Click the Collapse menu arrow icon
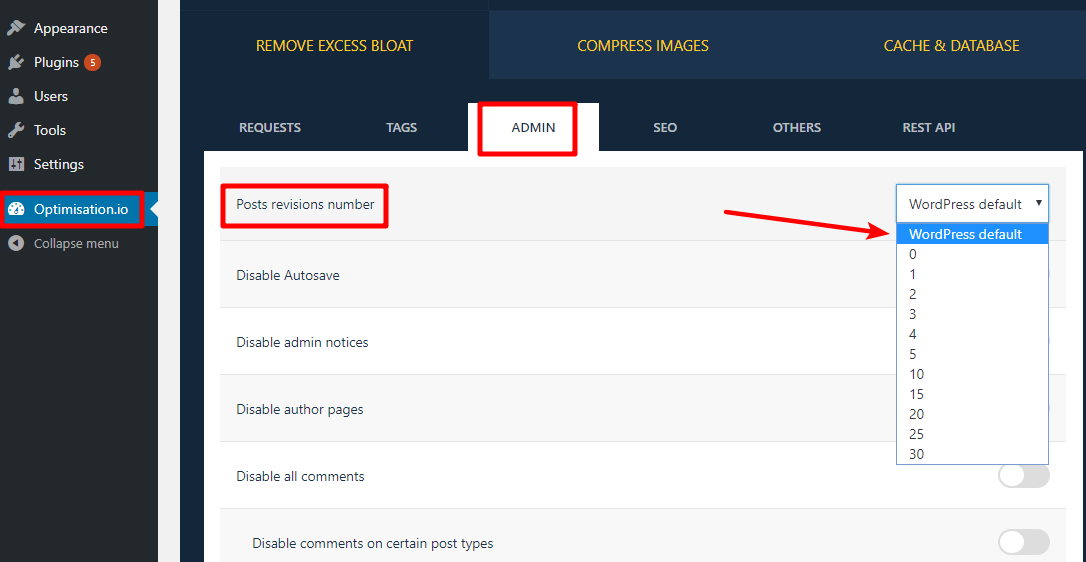Image resolution: width=1086 pixels, height=562 pixels. point(16,243)
